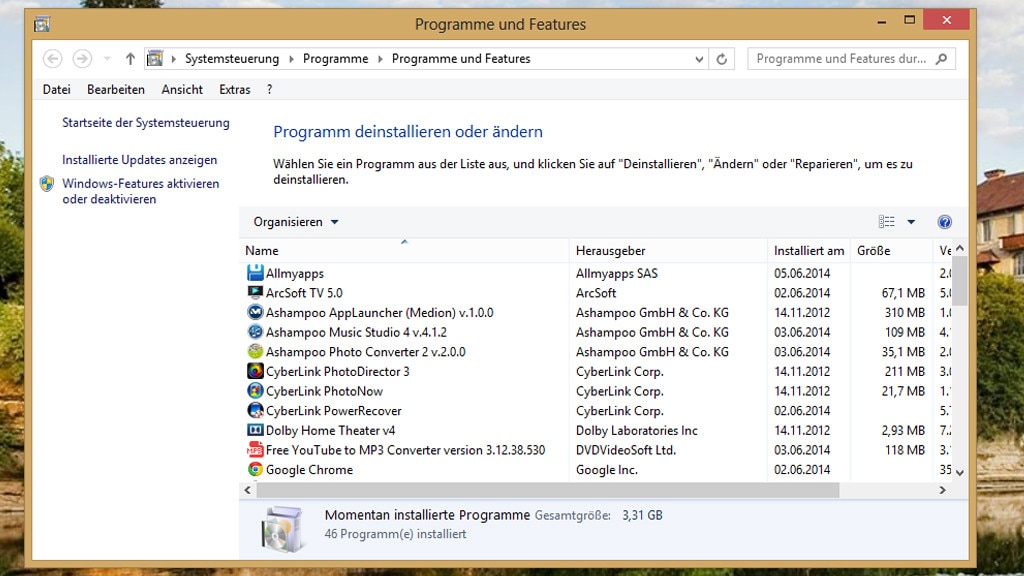Click the Allmyapps program icon
This screenshot has width=1024, height=576.
[x=253, y=273]
